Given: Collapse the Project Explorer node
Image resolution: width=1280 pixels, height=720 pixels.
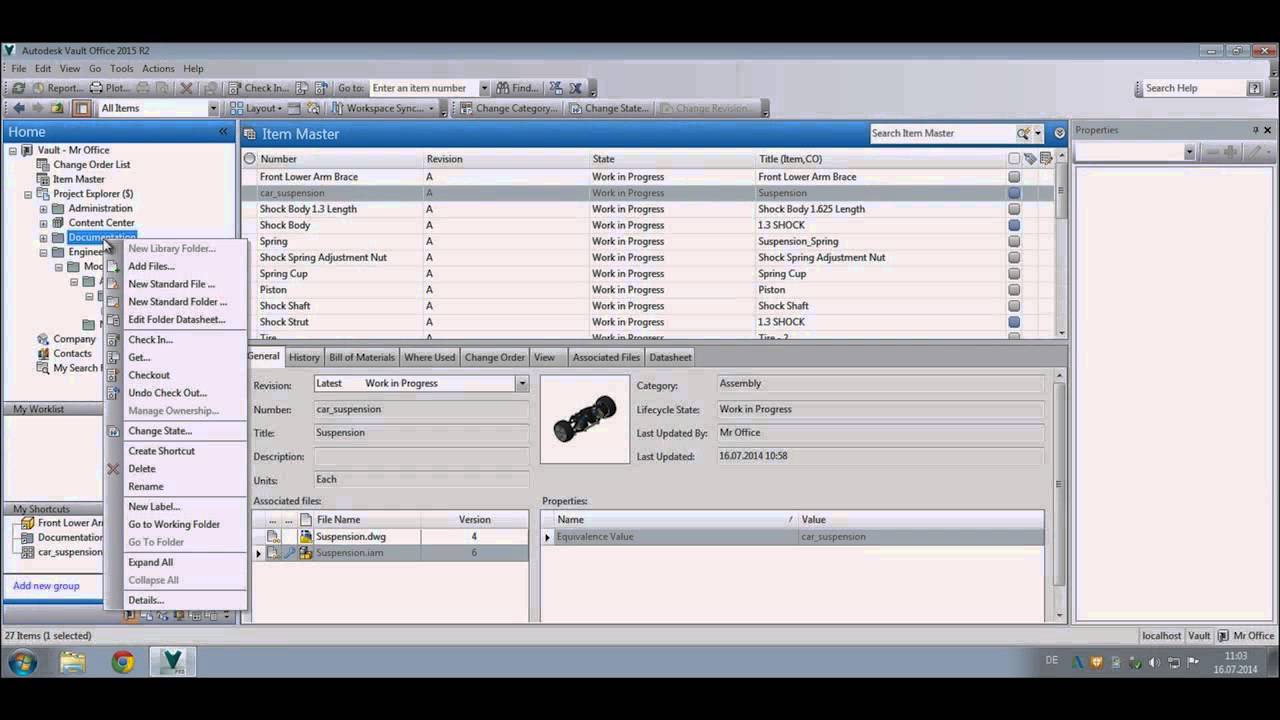Looking at the screenshot, I should point(28,194).
